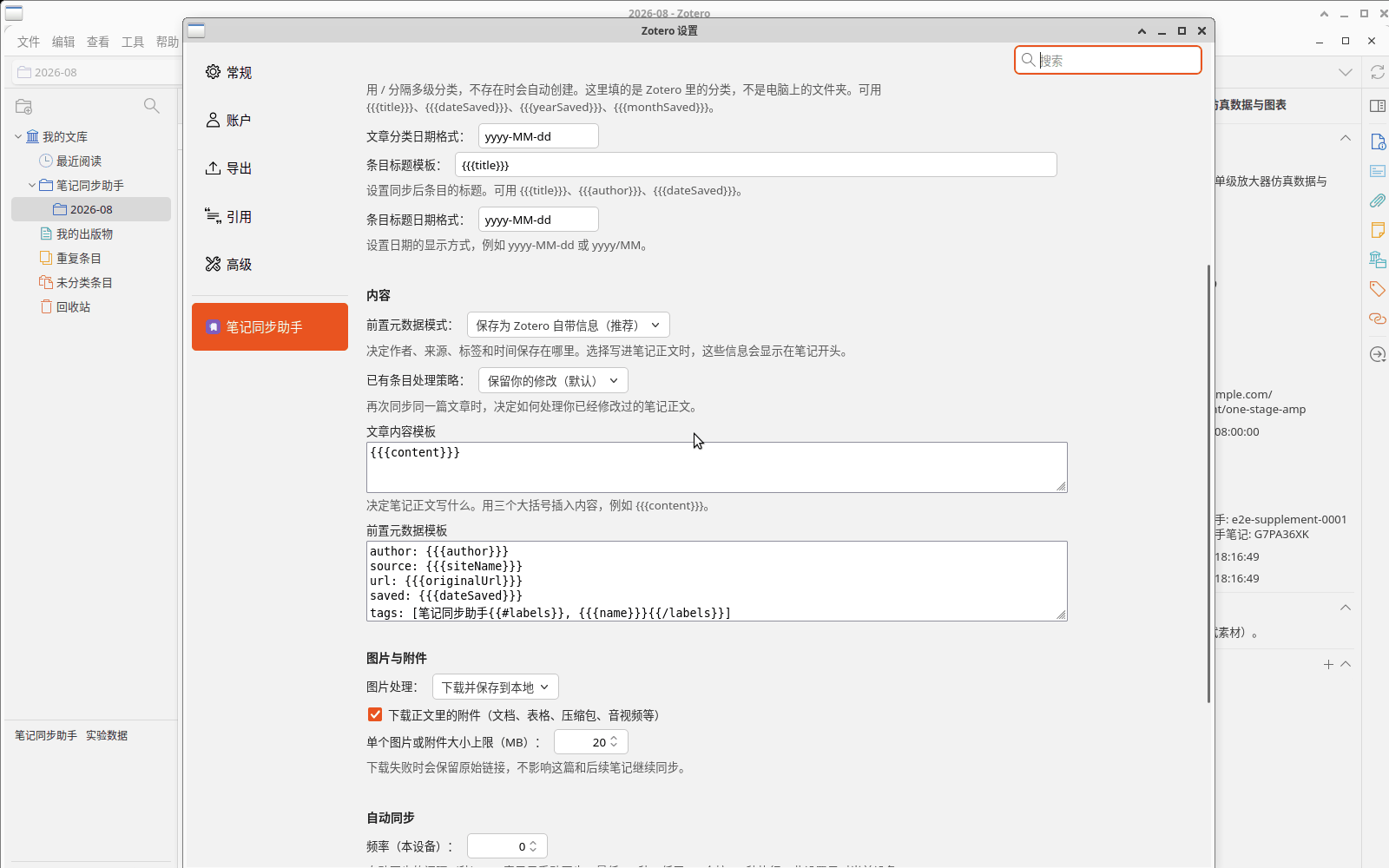The width and height of the screenshot is (1389, 868).
Task: Click the search magnifier in settings dialog
Action: coord(1029,60)
